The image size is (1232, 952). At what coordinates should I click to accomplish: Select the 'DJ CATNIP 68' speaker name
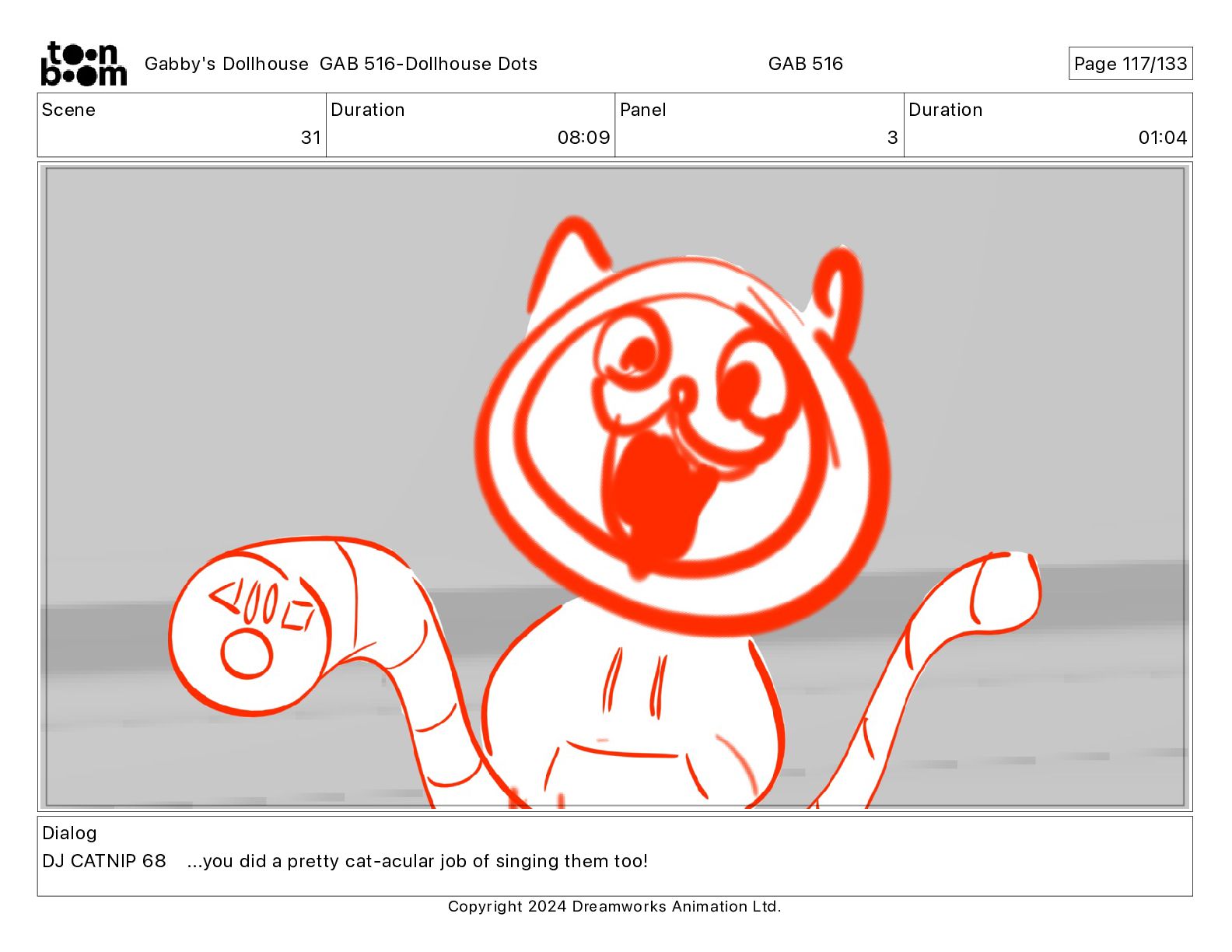click(104, 861)
